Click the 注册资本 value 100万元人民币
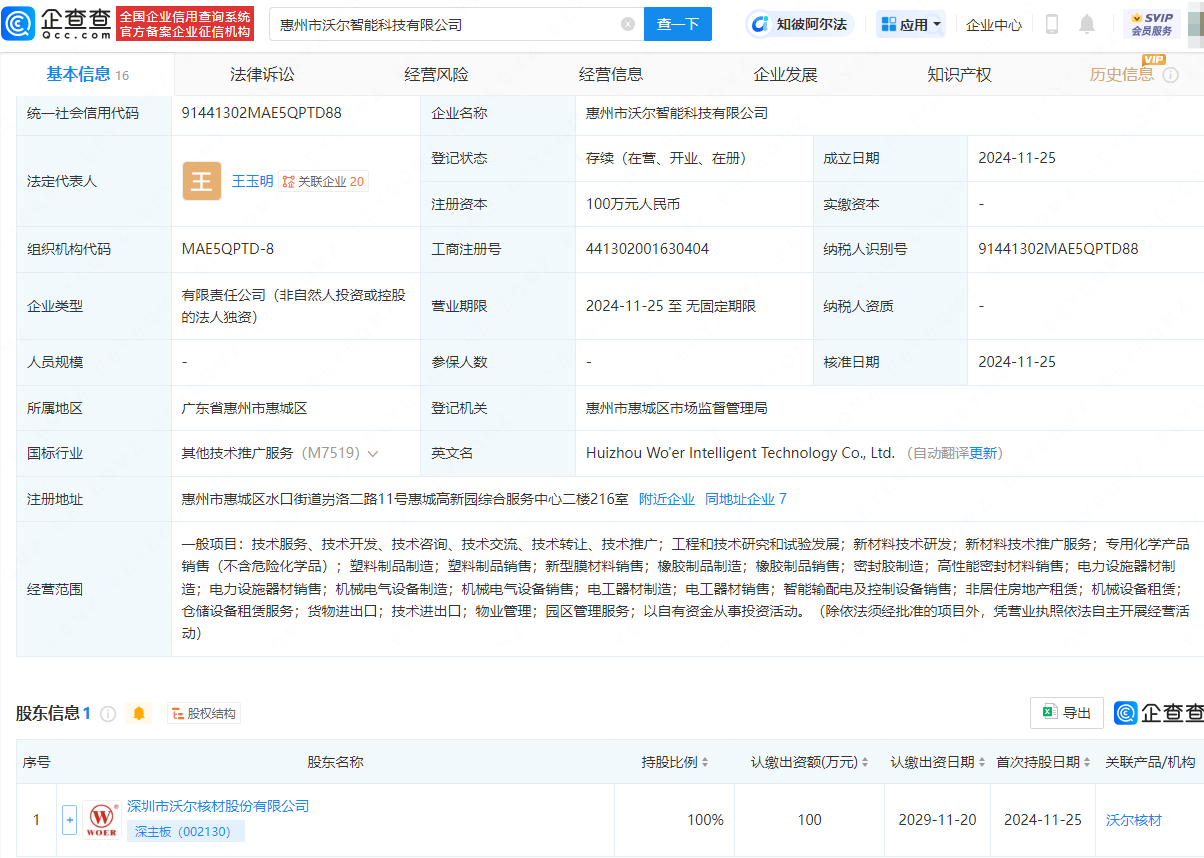The height and width of the screenshot is (858, 1204). (633, 204)
